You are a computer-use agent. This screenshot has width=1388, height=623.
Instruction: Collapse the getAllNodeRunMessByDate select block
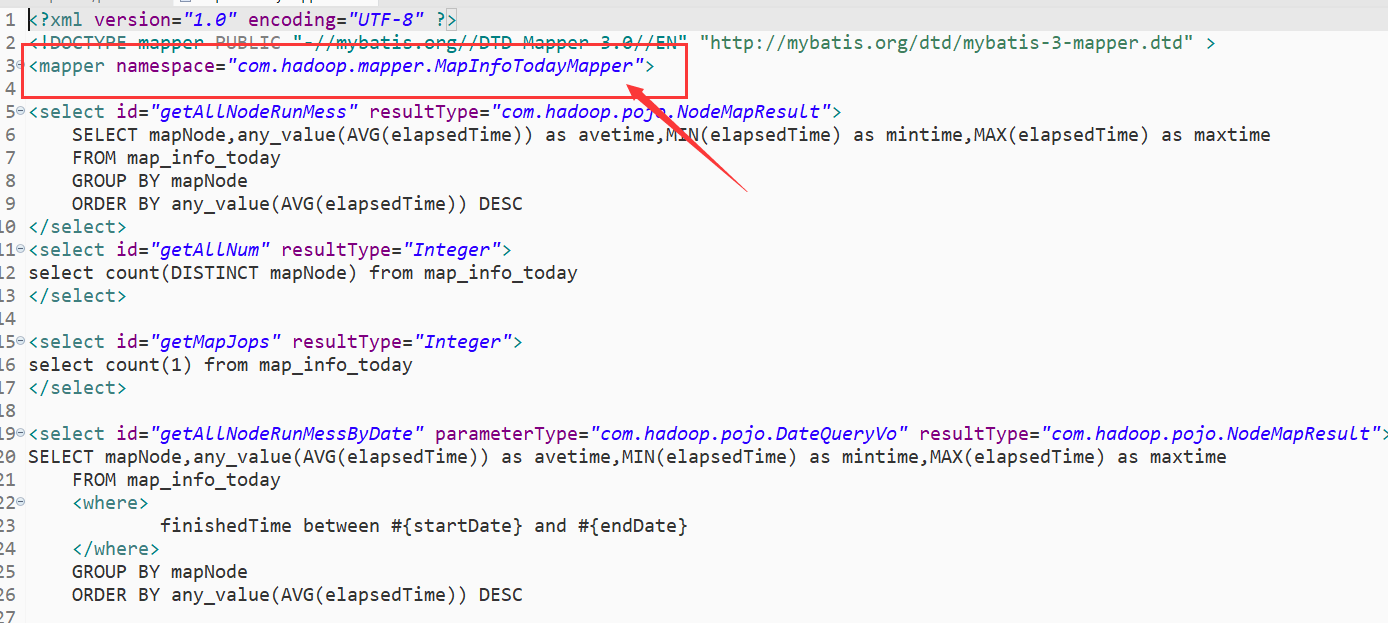22,434
